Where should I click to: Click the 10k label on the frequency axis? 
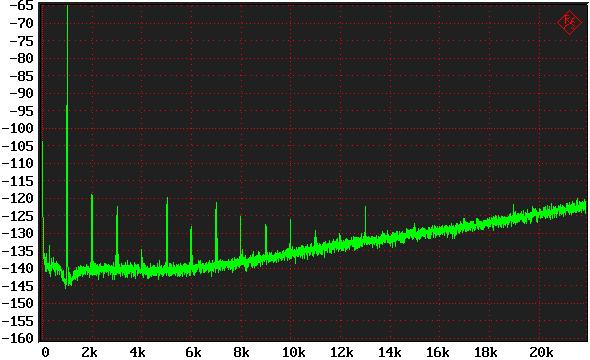(x=293, y=352)
